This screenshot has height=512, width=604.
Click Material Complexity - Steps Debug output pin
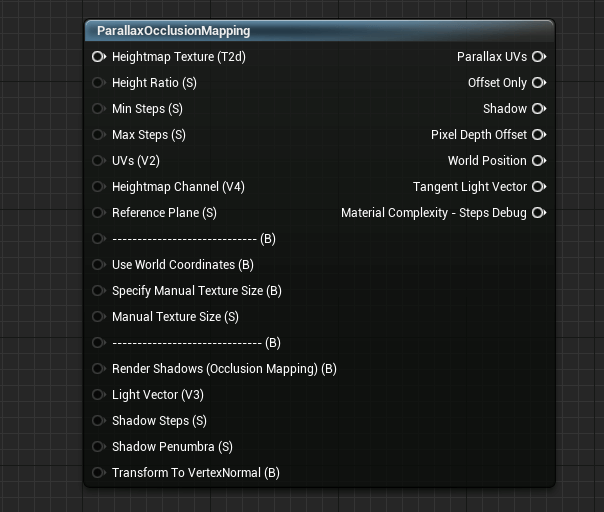click(538, 213)
